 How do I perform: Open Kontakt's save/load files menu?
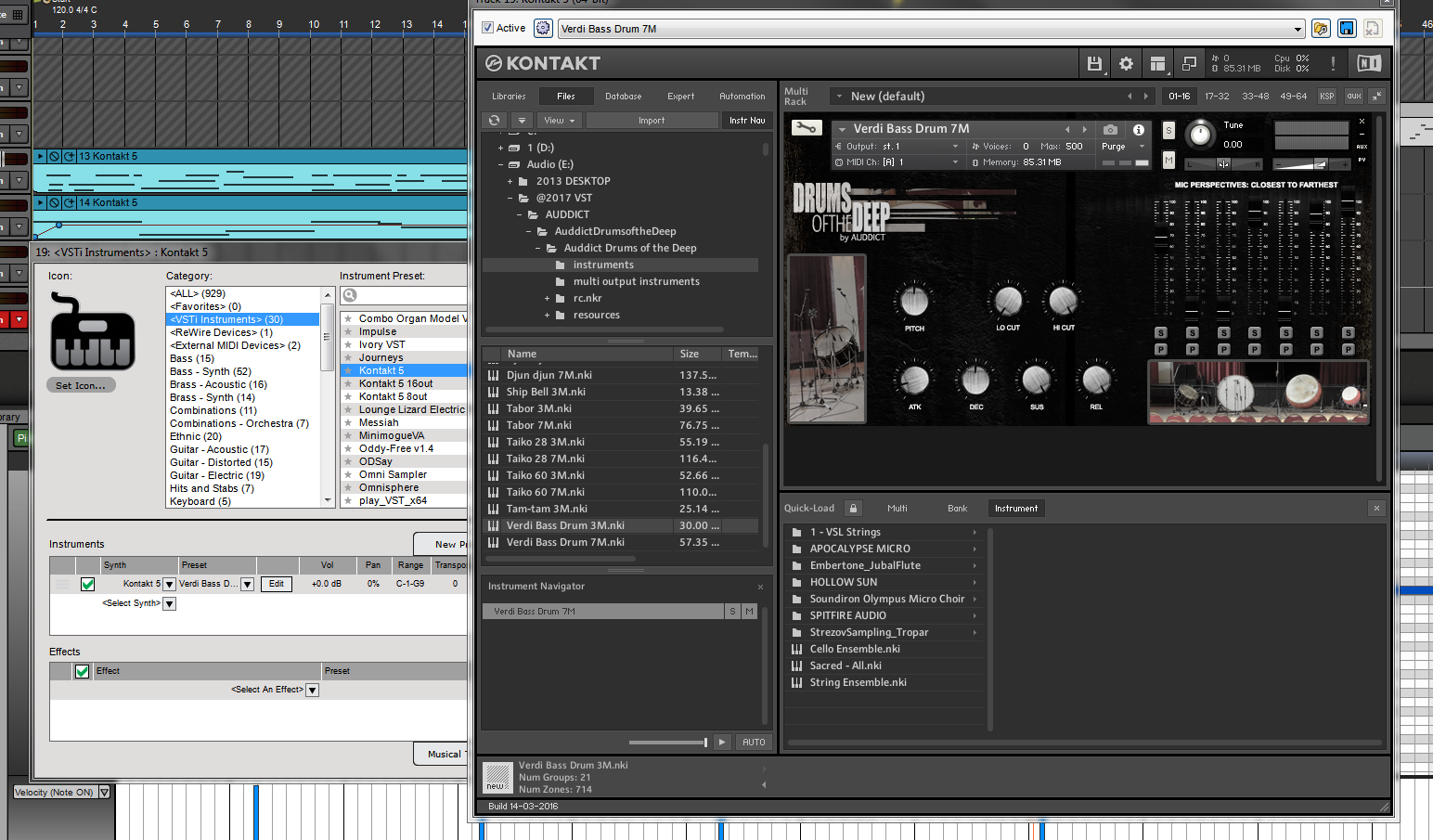click(1094, 63)
